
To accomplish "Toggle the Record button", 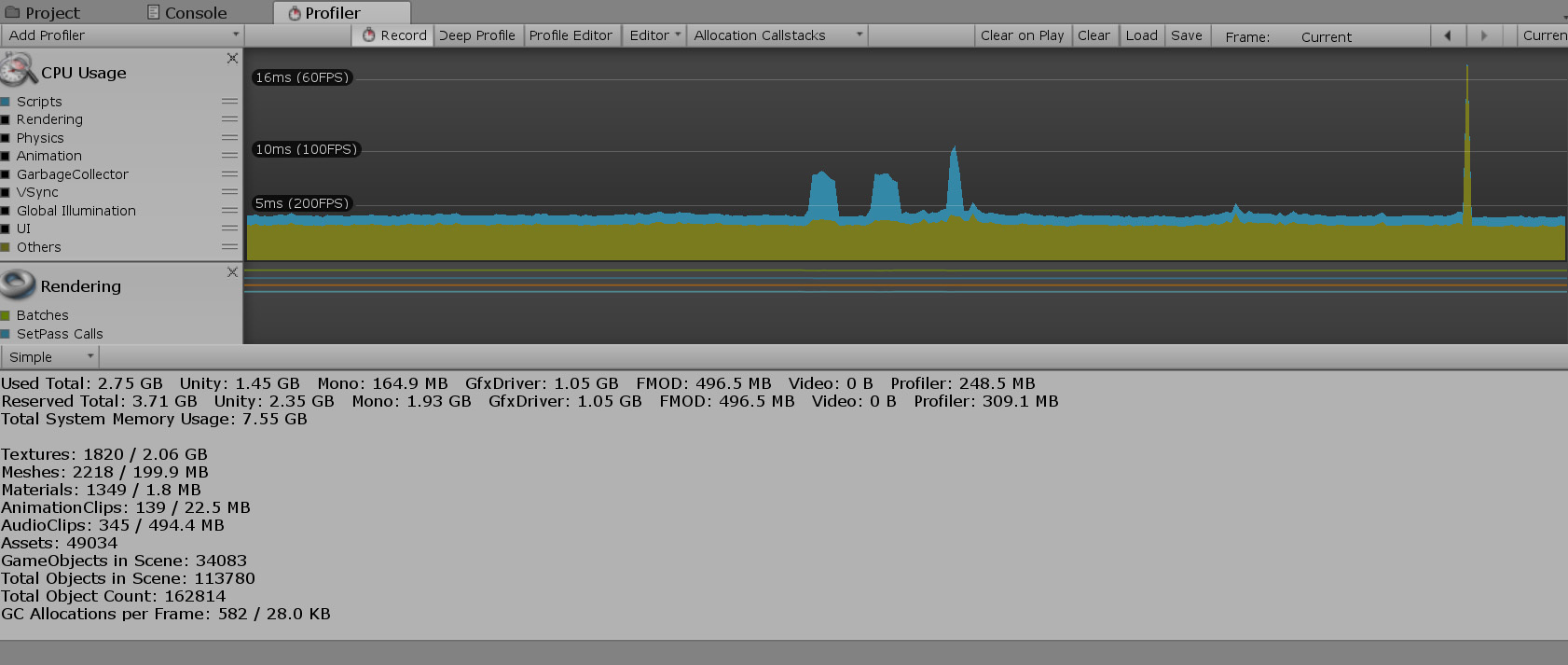I will pos(393,35).
